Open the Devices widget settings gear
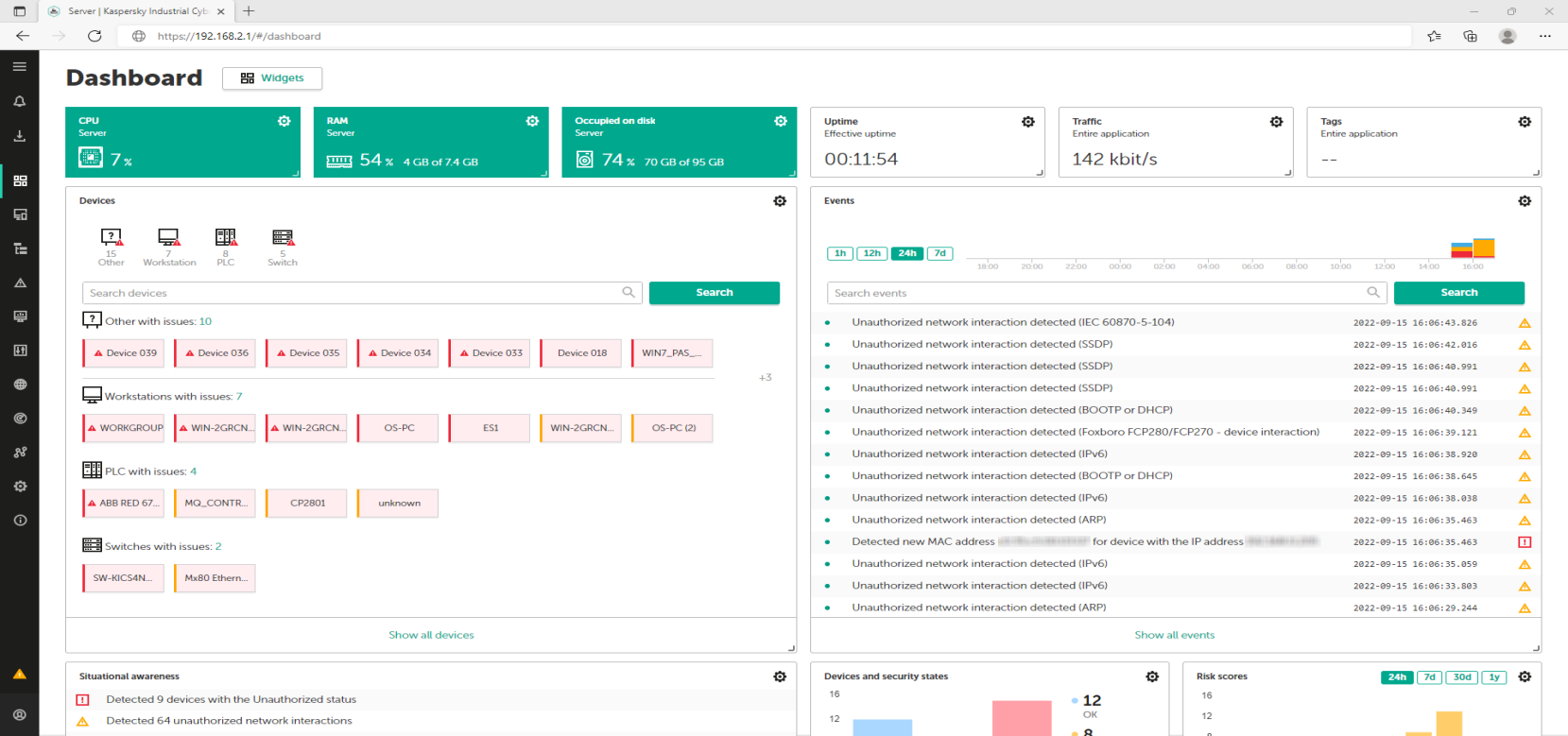The height and width of the screenshot is (736, 1568). (x=780, y=201)
